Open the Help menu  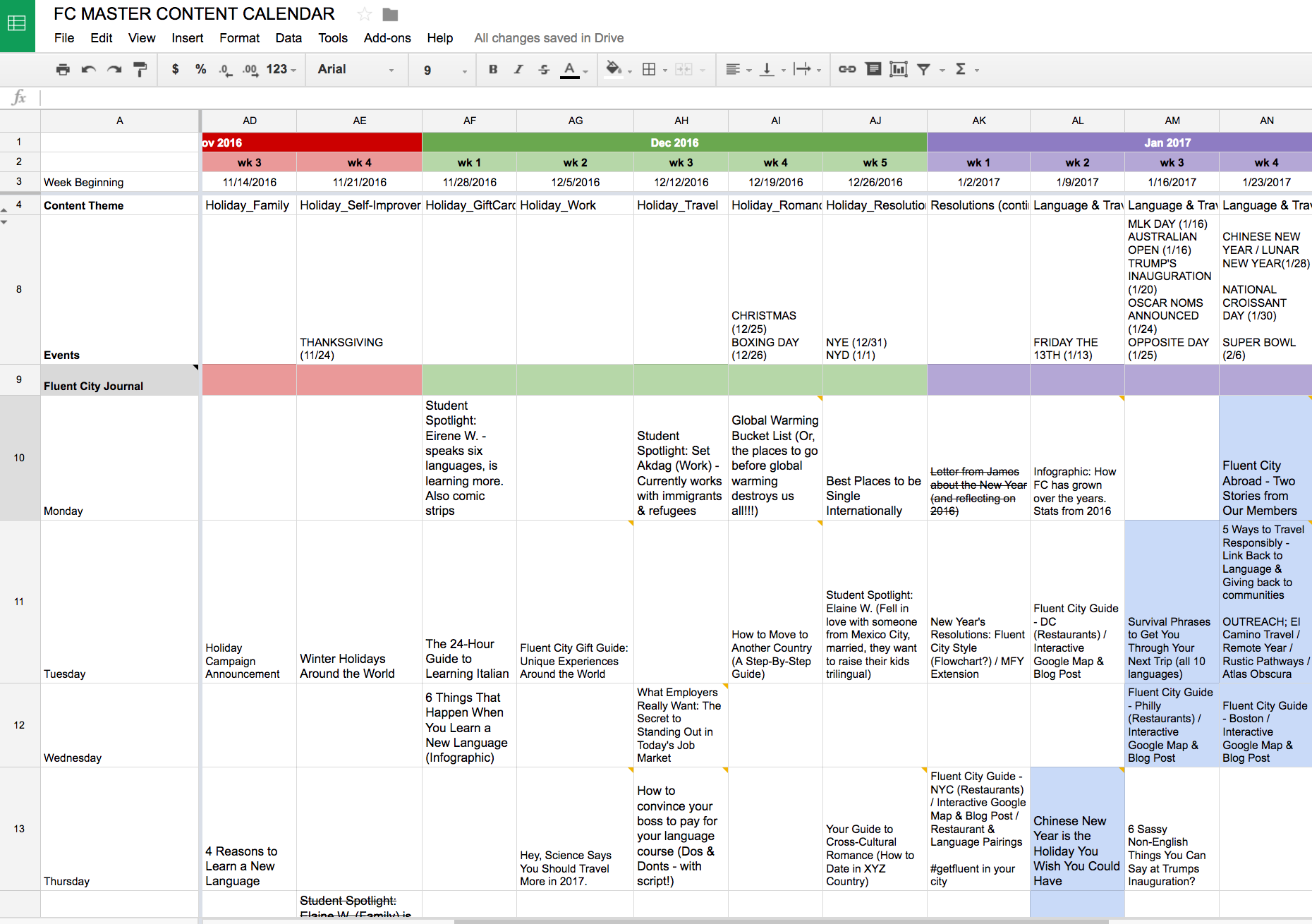click(440, 38)
